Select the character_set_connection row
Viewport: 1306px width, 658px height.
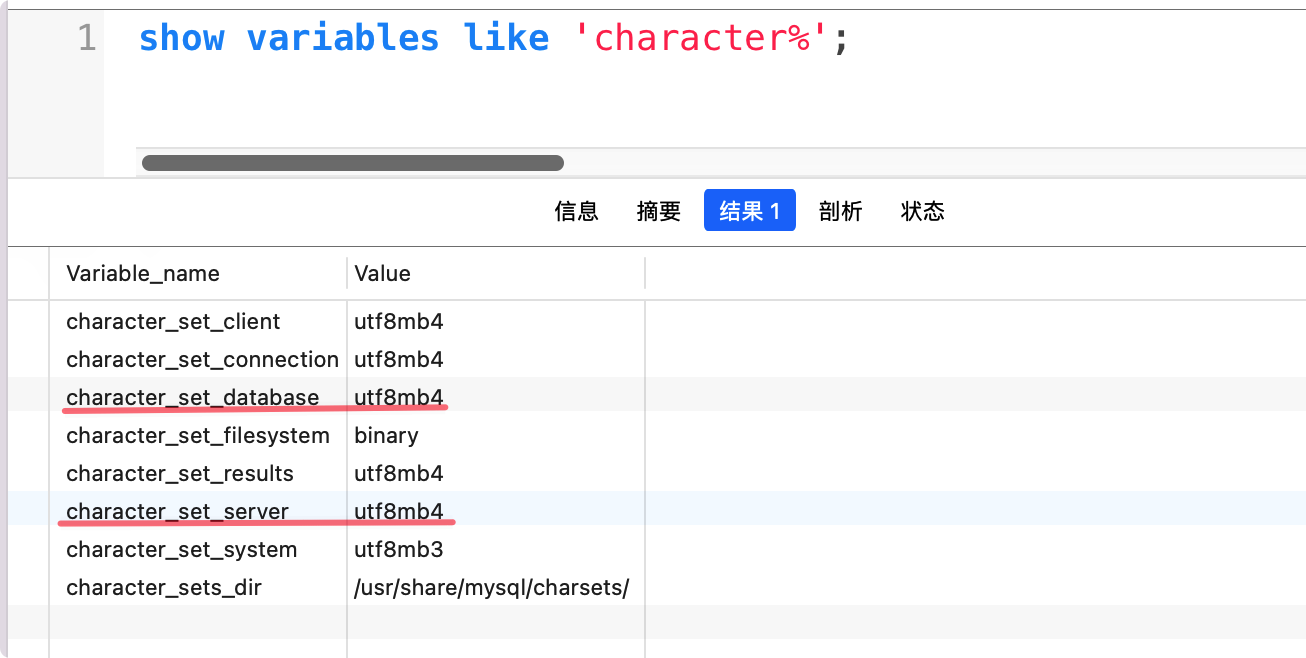tap(202, 359)
